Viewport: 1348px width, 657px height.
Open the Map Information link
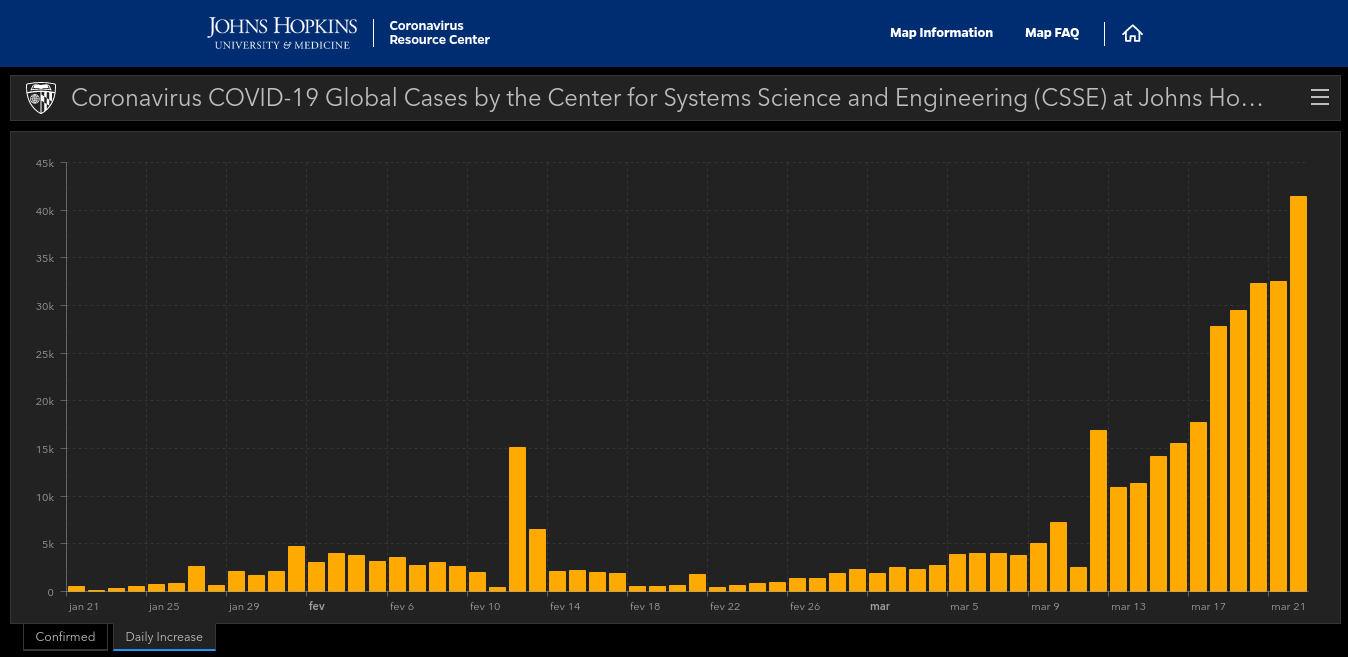(x=941, y=33)
